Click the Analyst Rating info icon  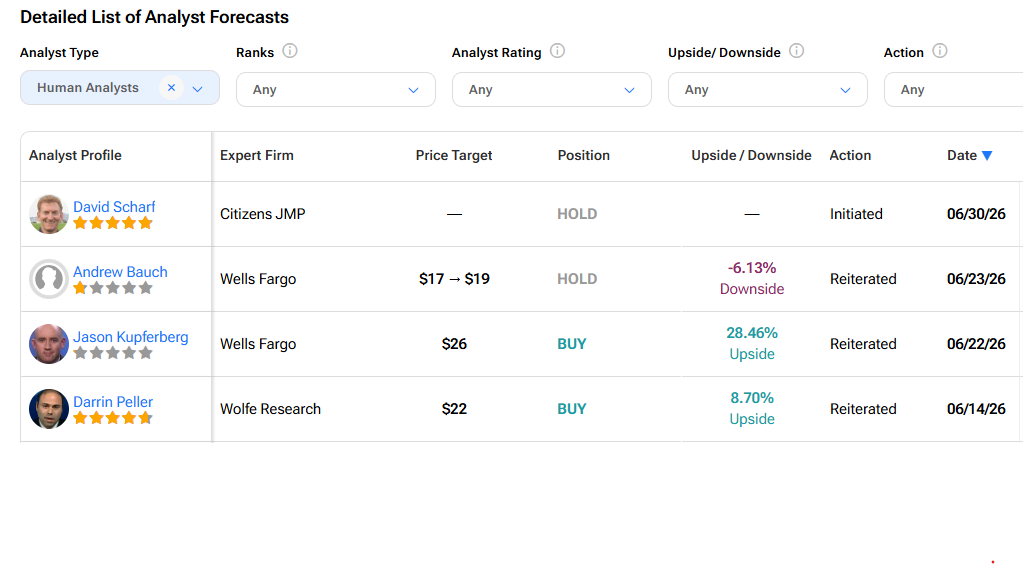pyautogui.click(x=557, y=51)
